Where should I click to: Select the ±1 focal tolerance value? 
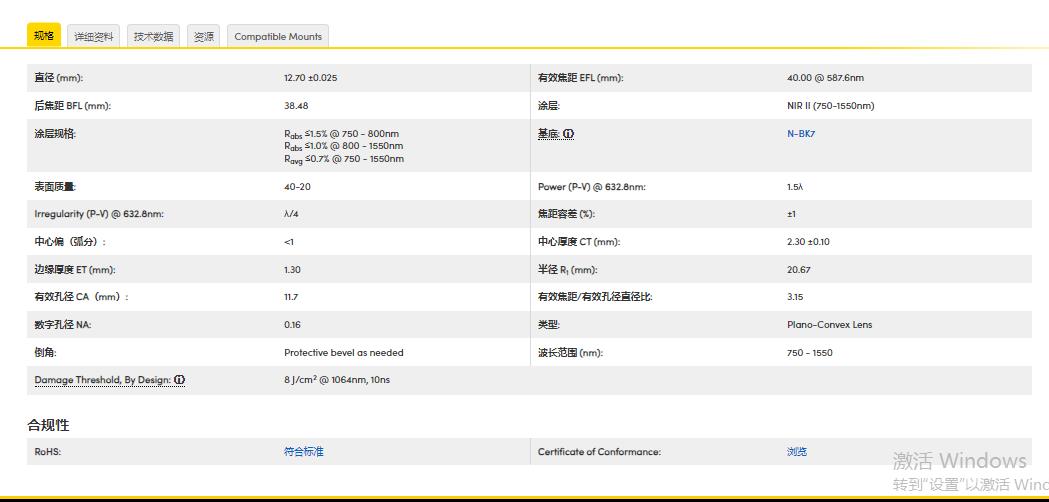tap(791, 214)
